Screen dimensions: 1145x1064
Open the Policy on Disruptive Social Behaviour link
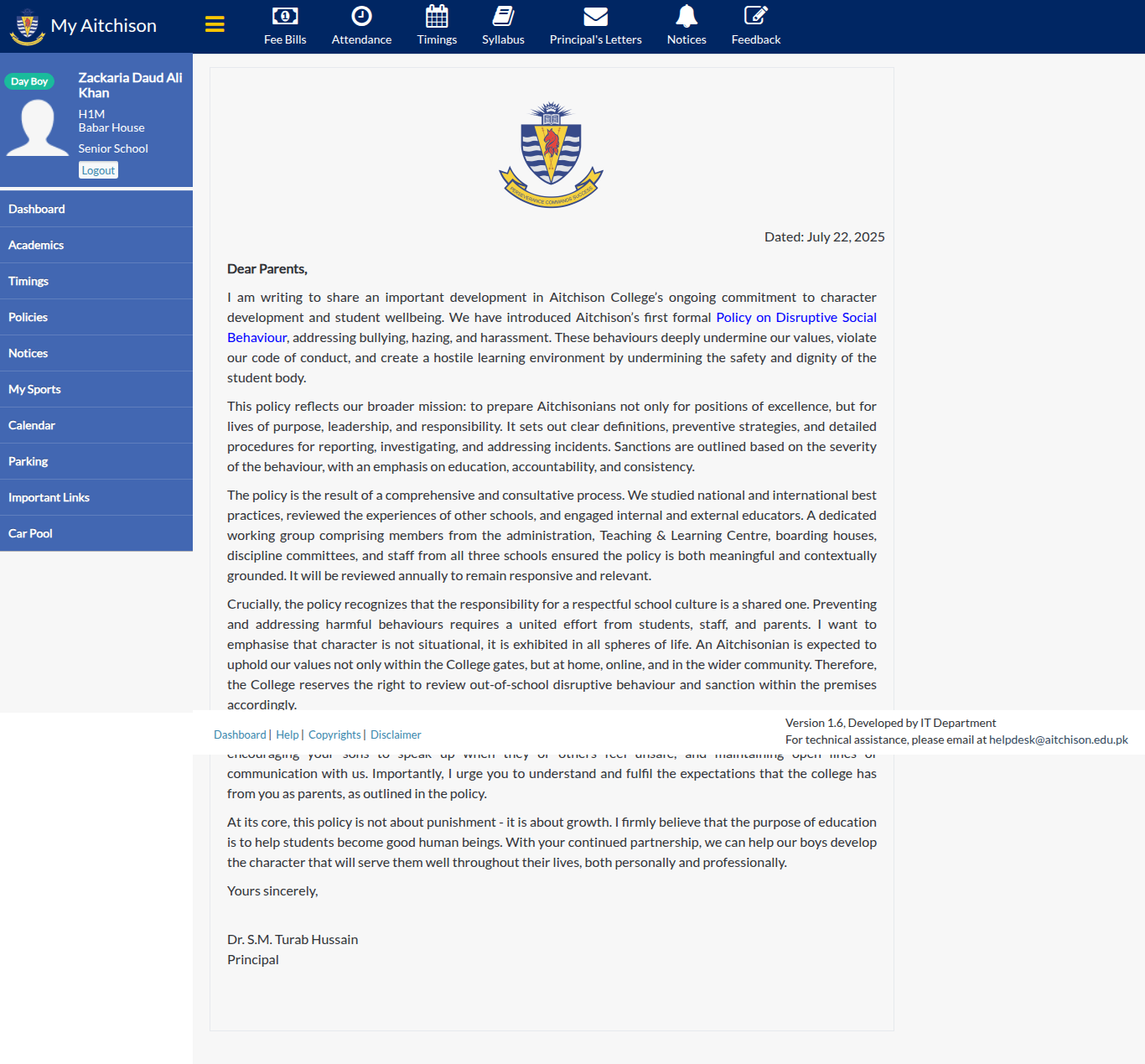pos(796,318)
